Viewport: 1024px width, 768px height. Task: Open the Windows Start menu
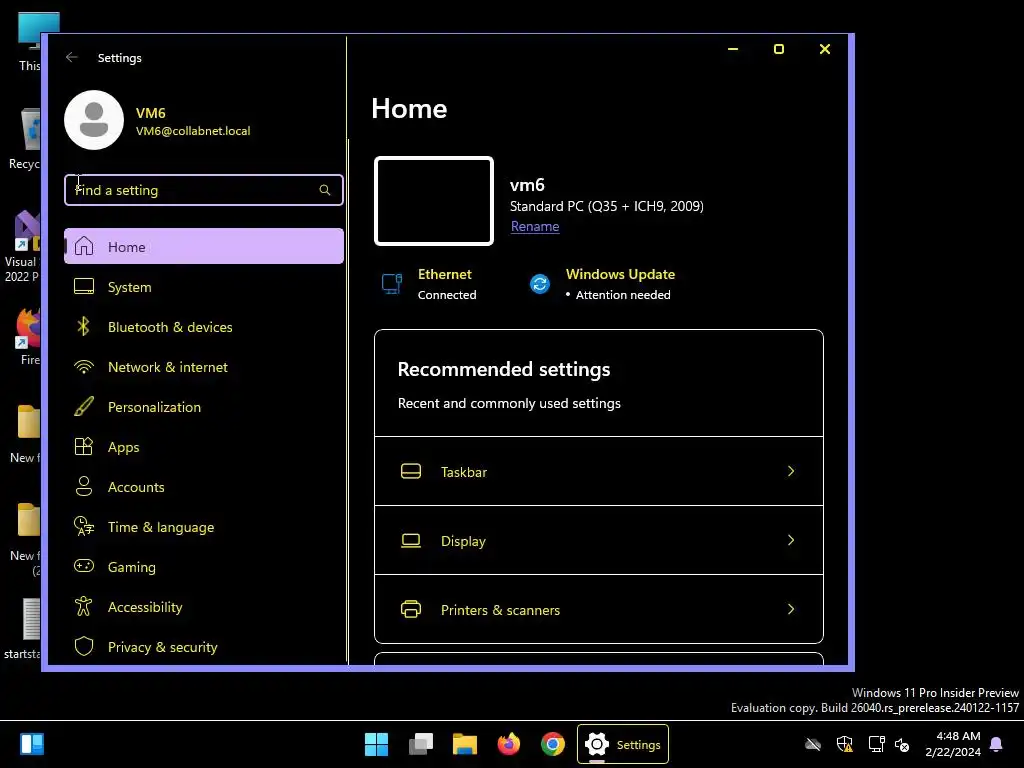tap(376, 744)
